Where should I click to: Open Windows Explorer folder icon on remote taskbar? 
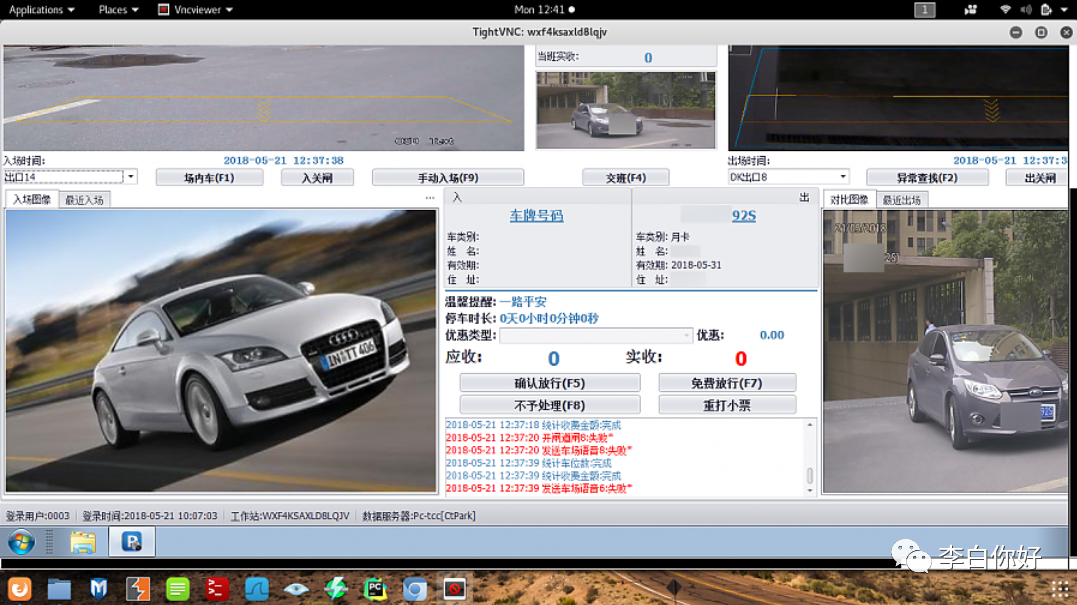click(x=83, y=543)
